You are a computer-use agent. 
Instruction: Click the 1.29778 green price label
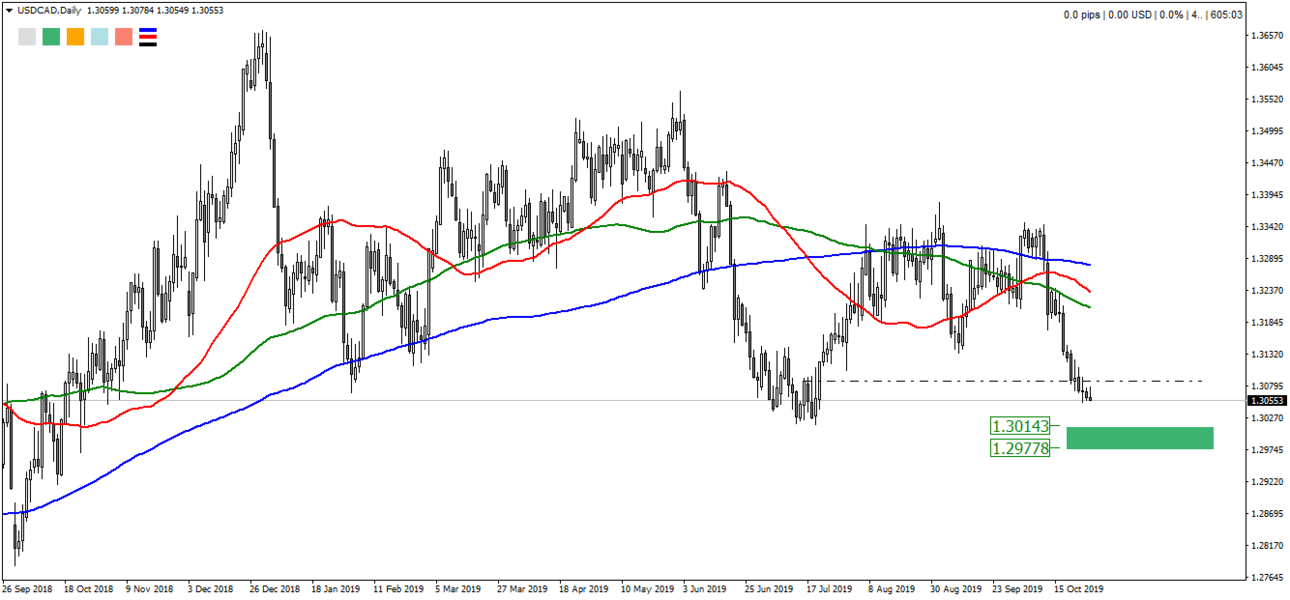1020,448
